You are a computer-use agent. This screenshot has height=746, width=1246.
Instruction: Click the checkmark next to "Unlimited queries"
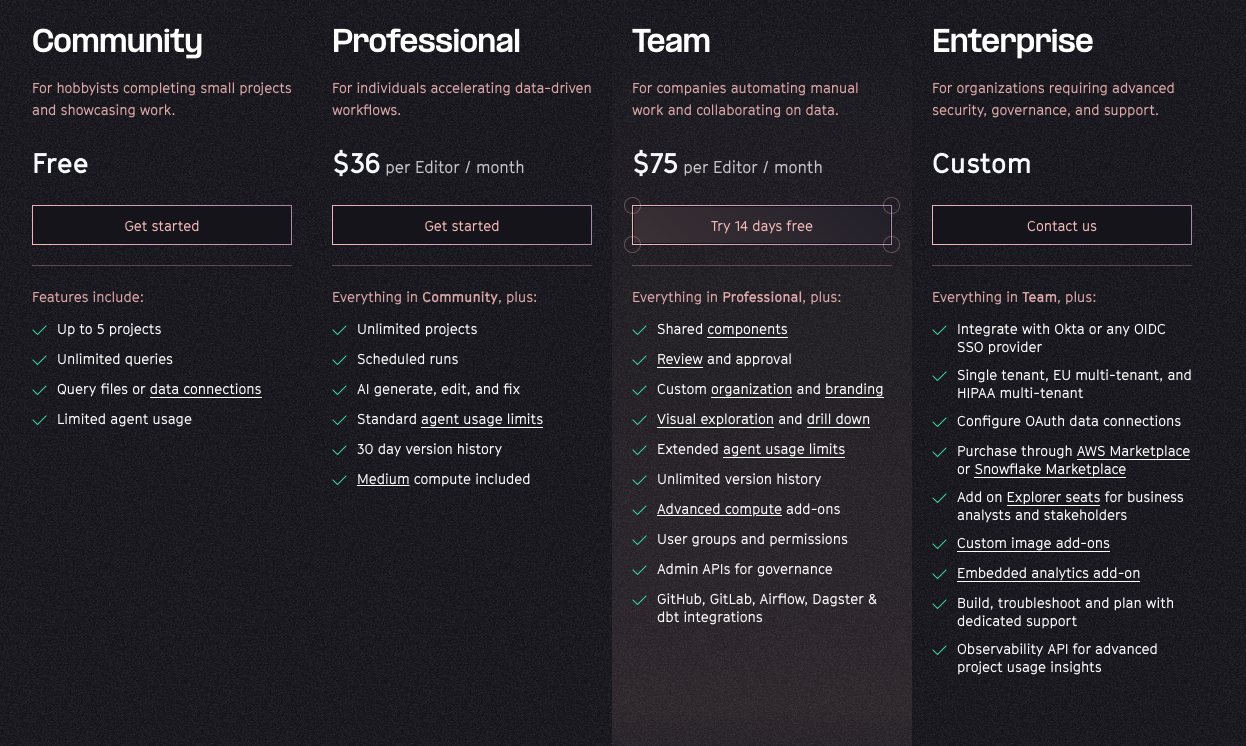click(x=40, y=359)
